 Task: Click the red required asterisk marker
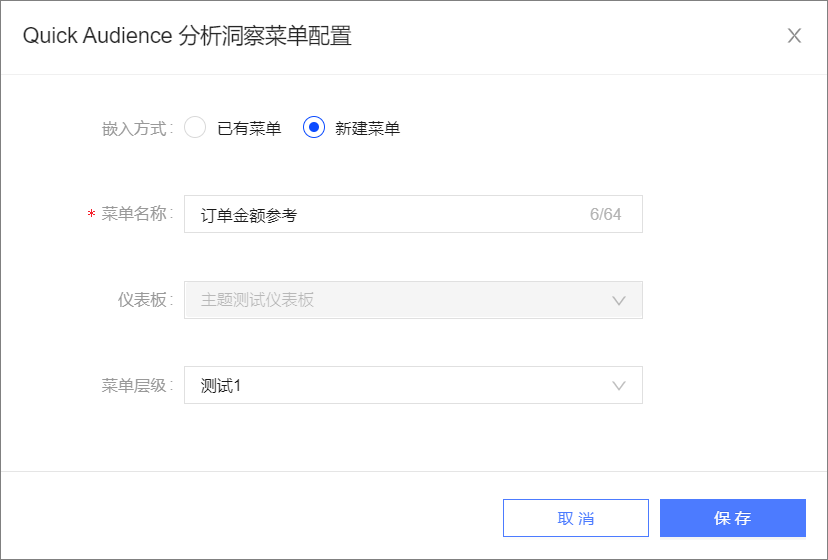pyautogui.click(x=91, y=213)
